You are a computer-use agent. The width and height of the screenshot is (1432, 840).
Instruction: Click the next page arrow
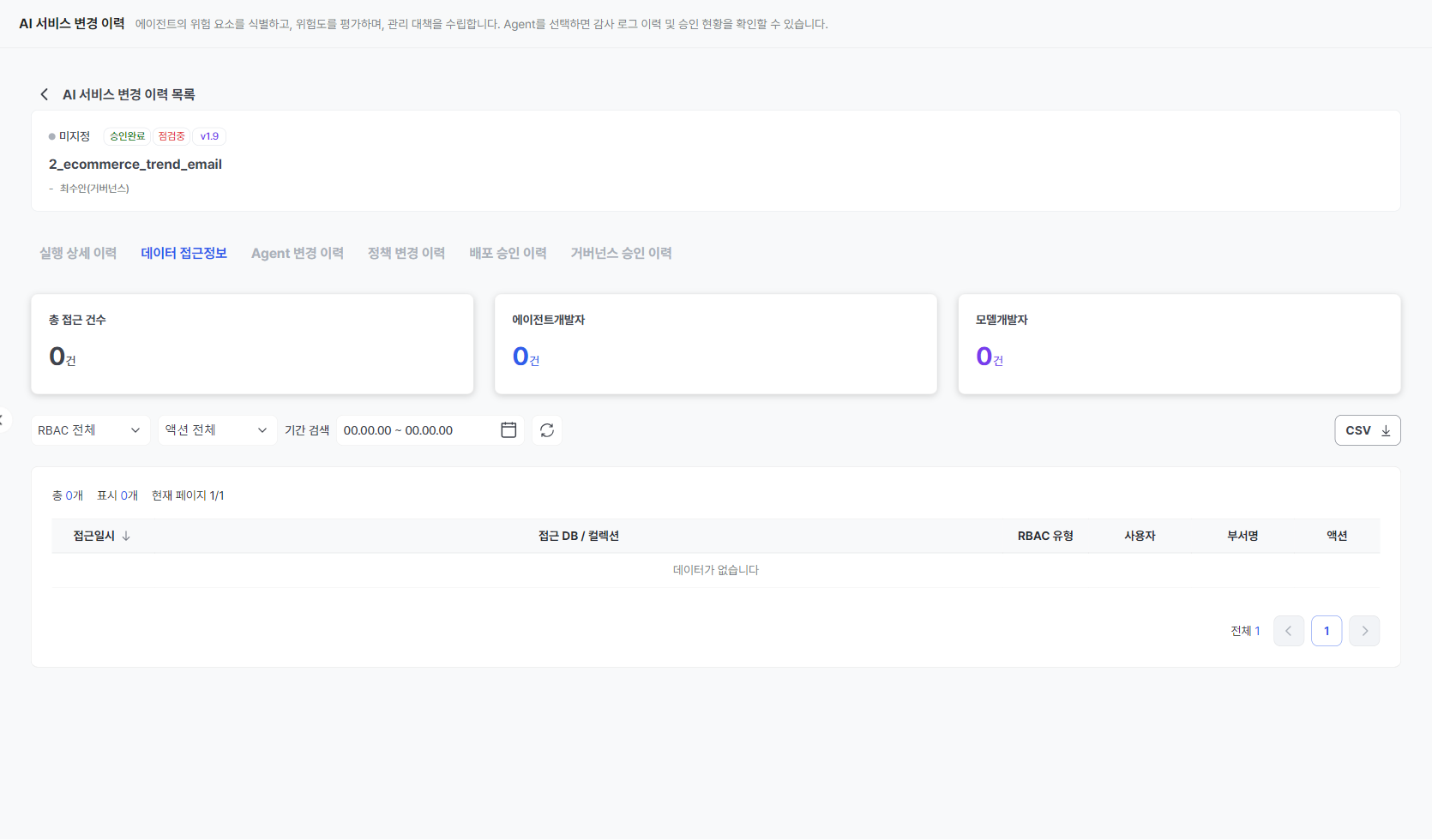[x=1364, y=631]
